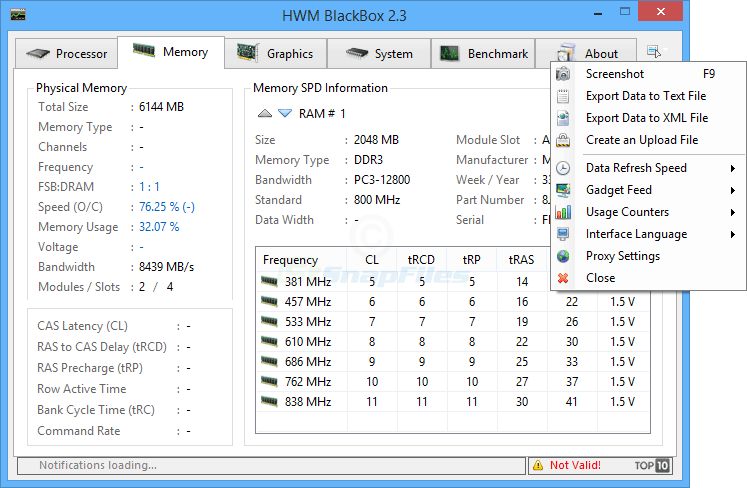The image size is (747, 488).
Task: Expand the Usage Counters submenu arrow
Action: (733, 212)
